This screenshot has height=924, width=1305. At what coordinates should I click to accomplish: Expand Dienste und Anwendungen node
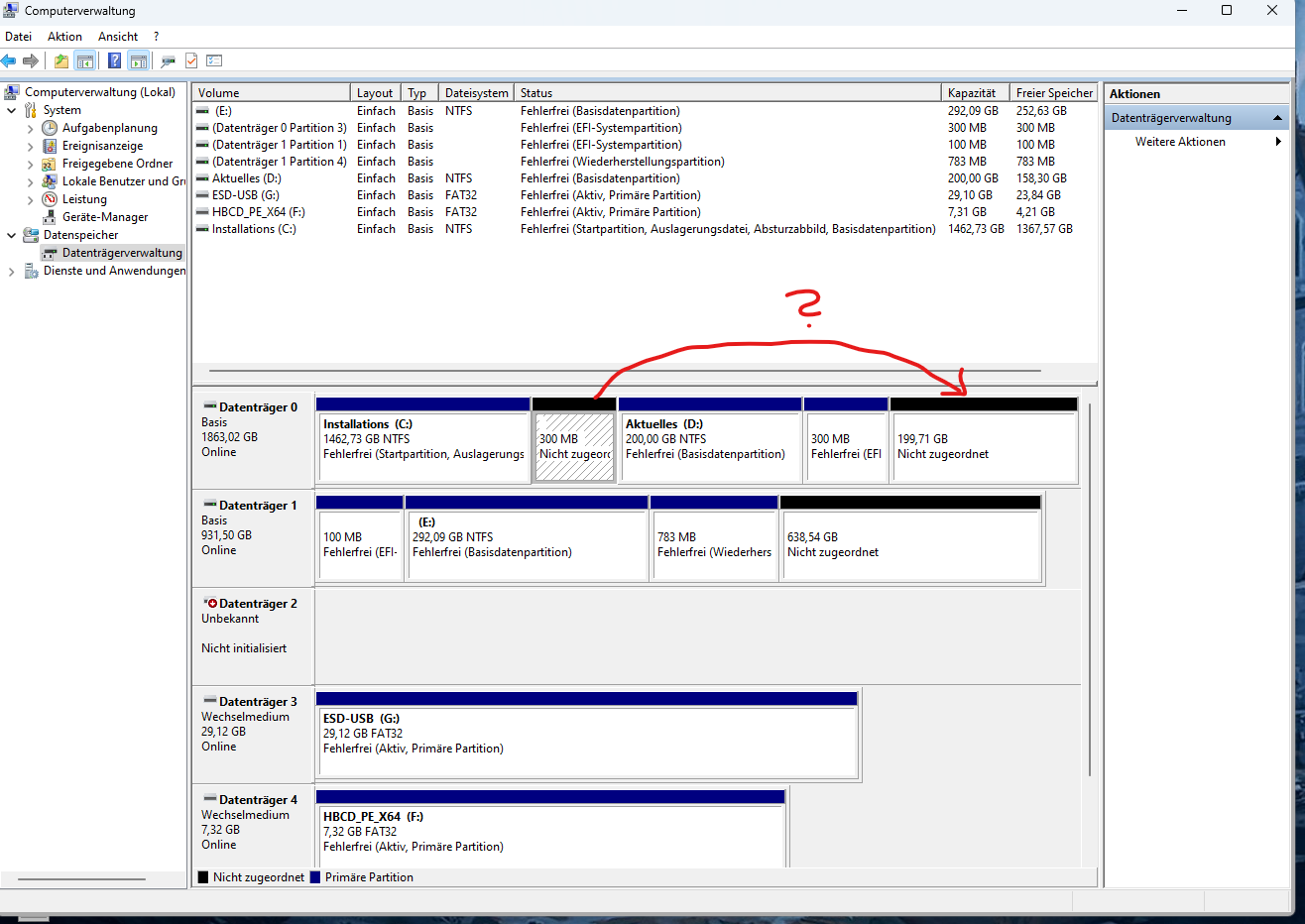[11, 271]
